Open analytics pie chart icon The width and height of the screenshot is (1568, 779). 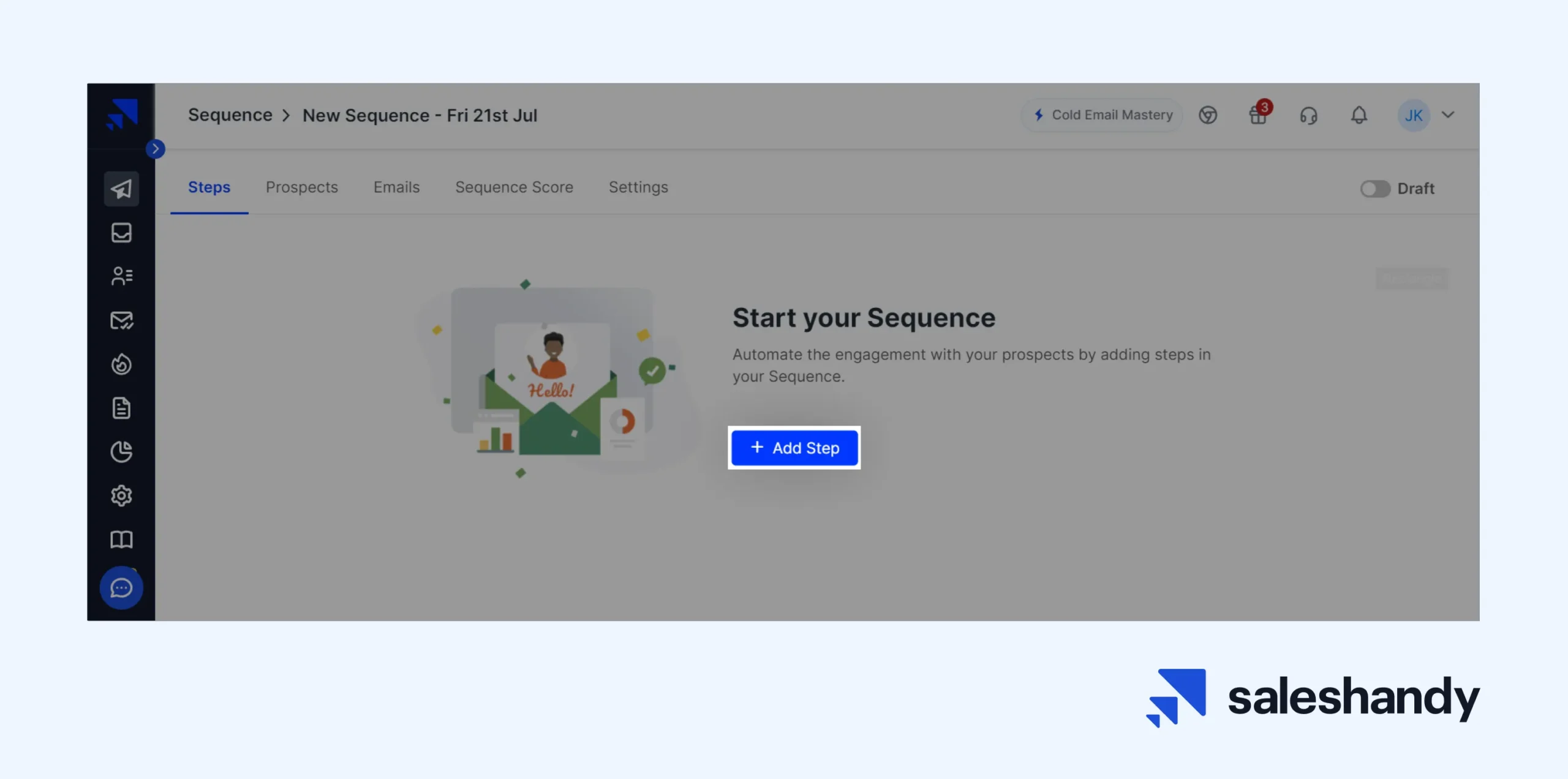tap(121, 452)
